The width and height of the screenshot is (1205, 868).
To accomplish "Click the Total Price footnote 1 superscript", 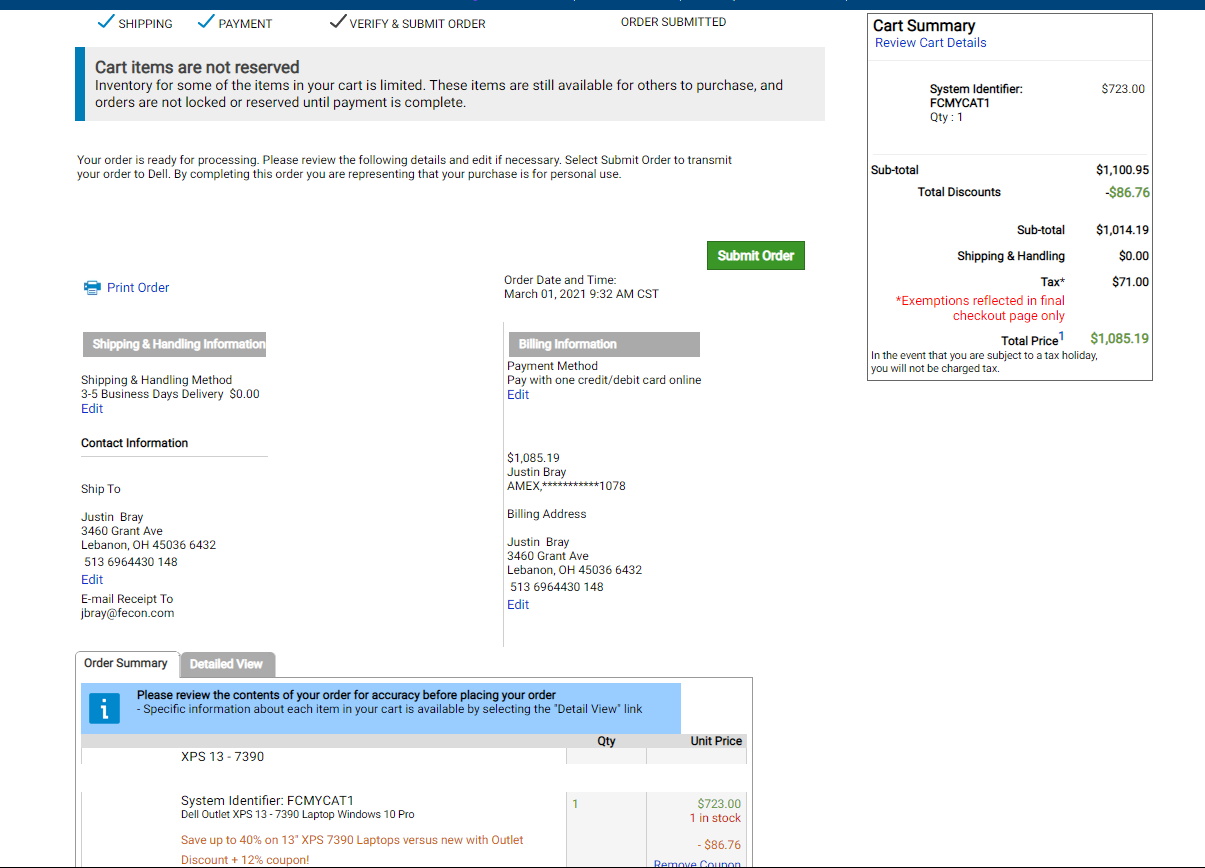I will point(1061,336).
